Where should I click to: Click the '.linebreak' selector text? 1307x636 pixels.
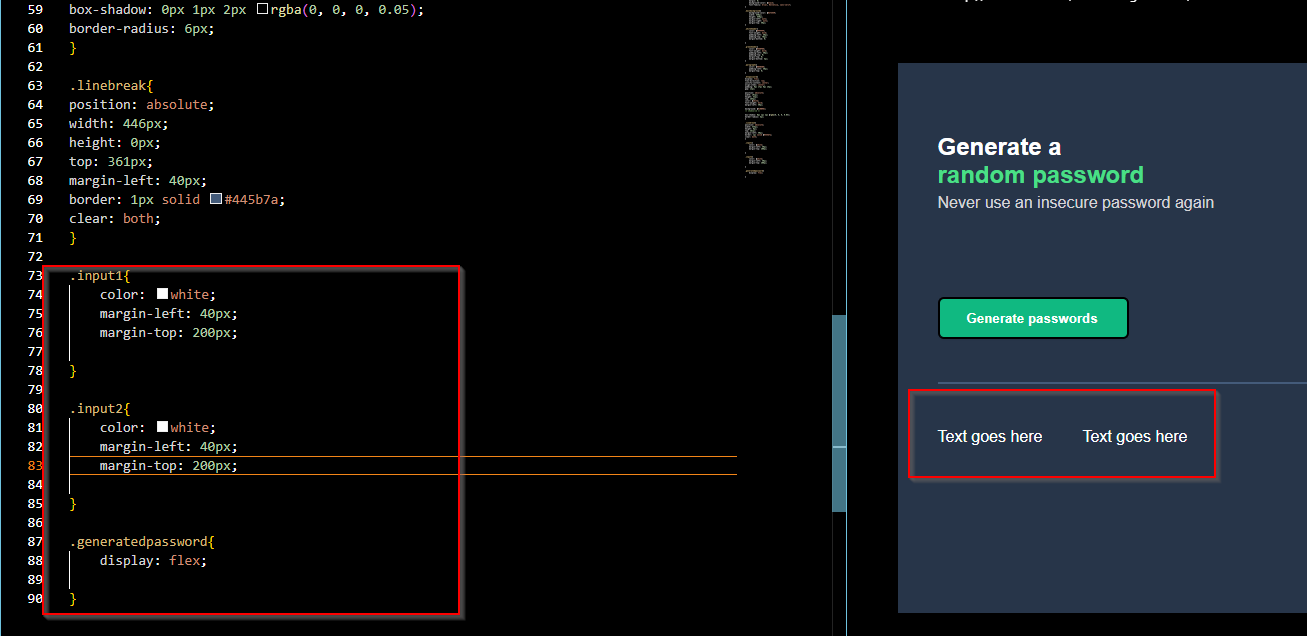coord(110,85)
